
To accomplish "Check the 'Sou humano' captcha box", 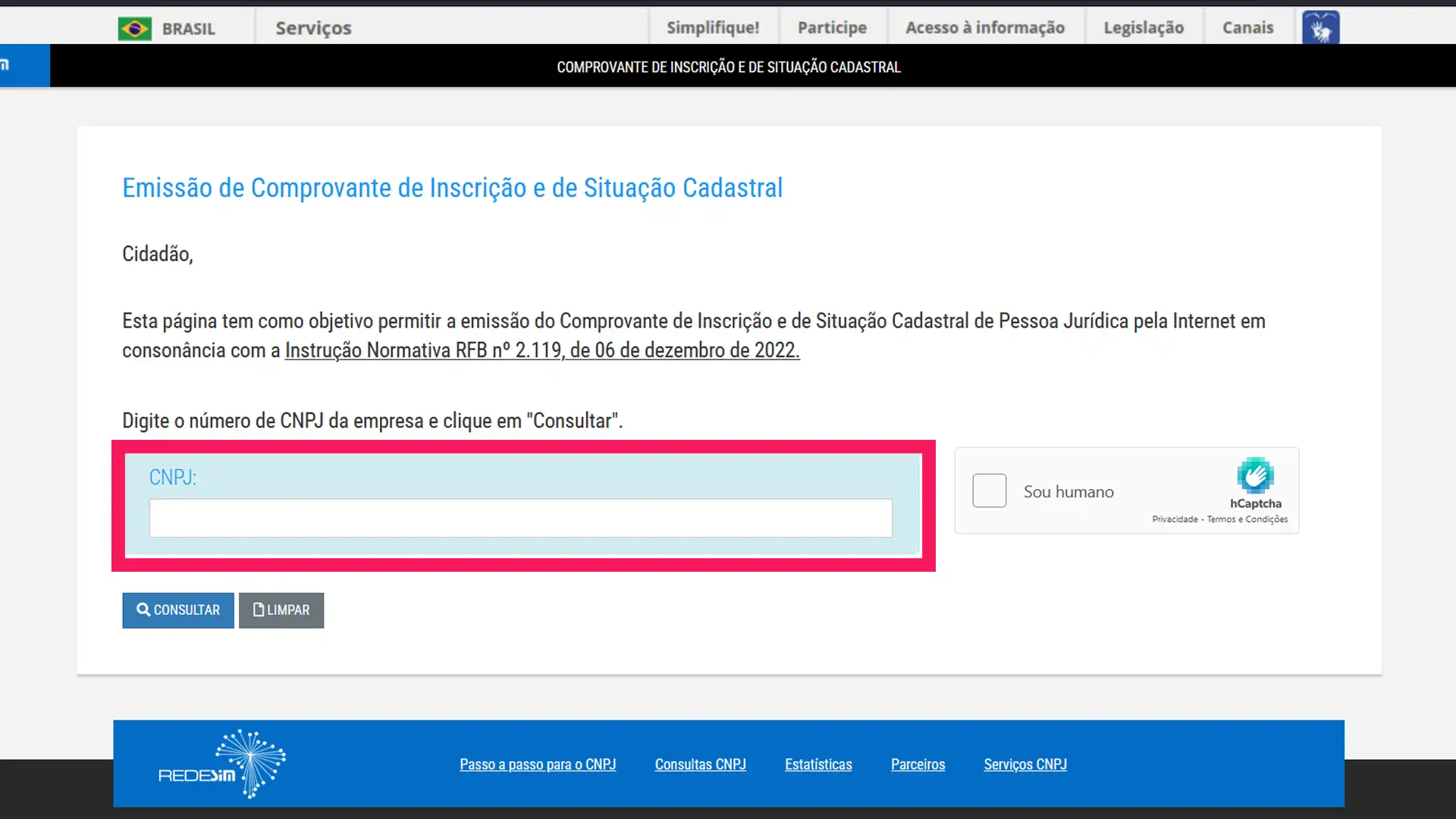I will 990,491.
